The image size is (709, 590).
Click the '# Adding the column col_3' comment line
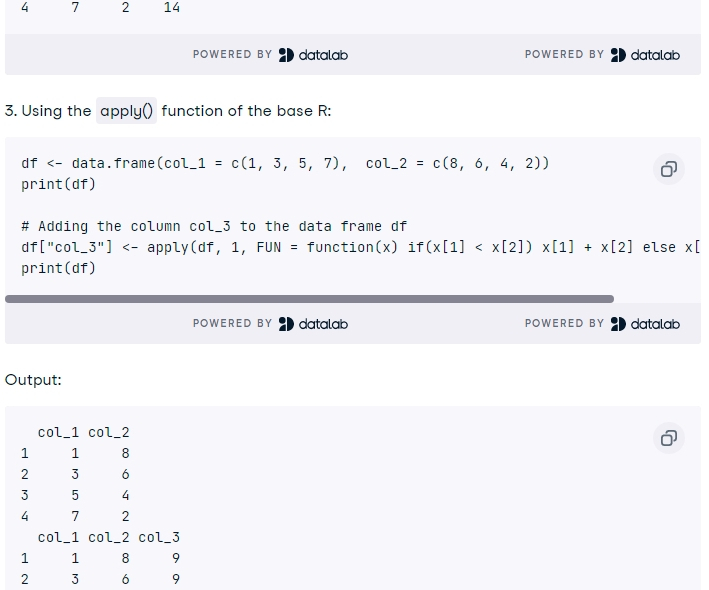click(x=214, y=226)
